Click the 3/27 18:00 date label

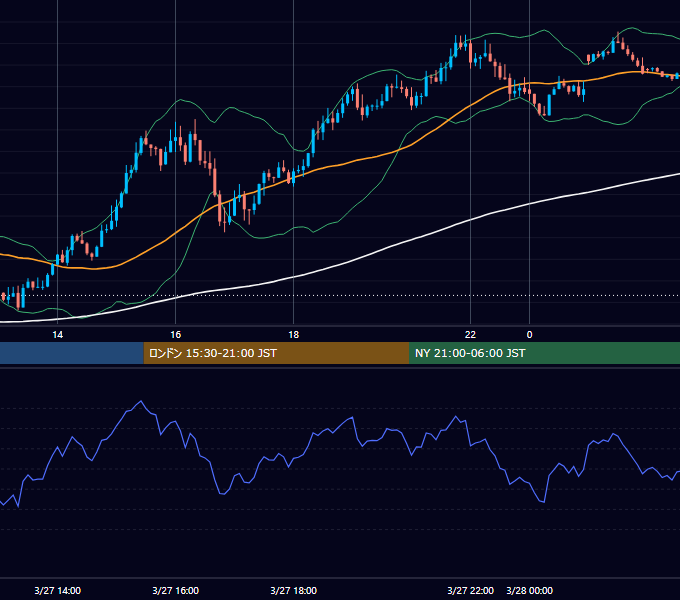[x=294, y=590]
